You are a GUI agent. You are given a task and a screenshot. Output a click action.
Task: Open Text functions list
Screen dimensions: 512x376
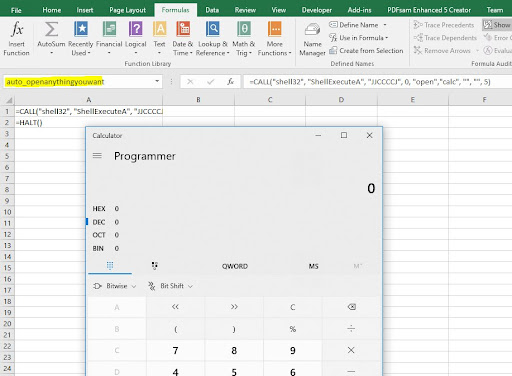pyautogui.click(x=159, y=38)
